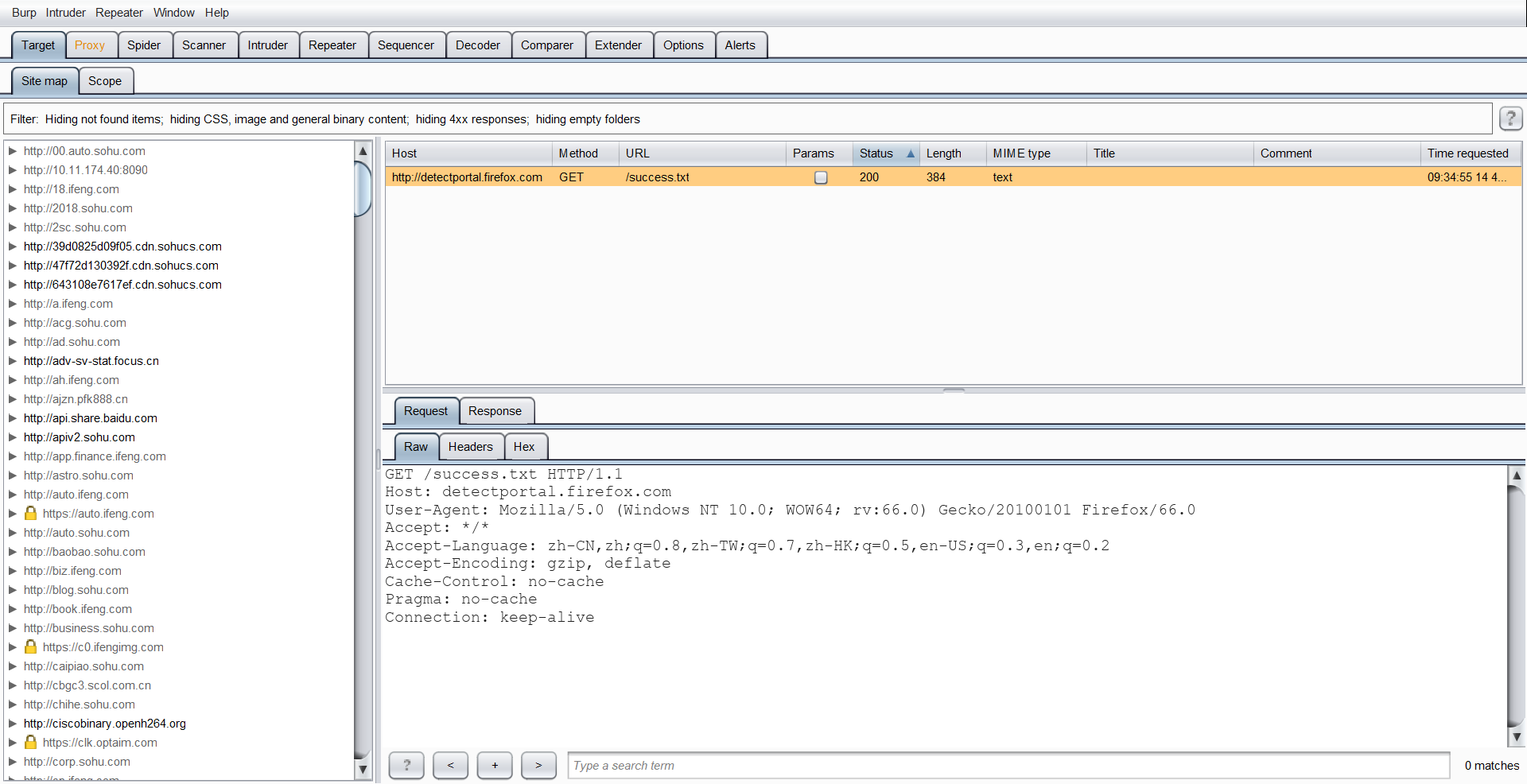The height and width of the screenshot is (784, 1527).
Task: Switch to the Comparer tab
Action: click(547, 45)
